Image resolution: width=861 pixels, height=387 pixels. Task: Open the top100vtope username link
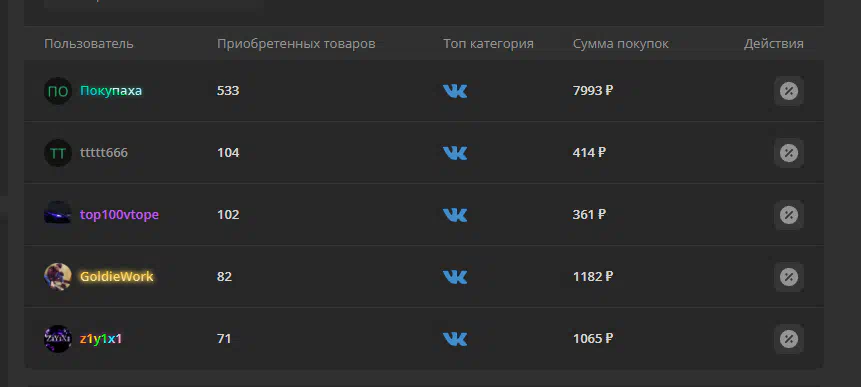pyautogui.click(x=119, y=215)
